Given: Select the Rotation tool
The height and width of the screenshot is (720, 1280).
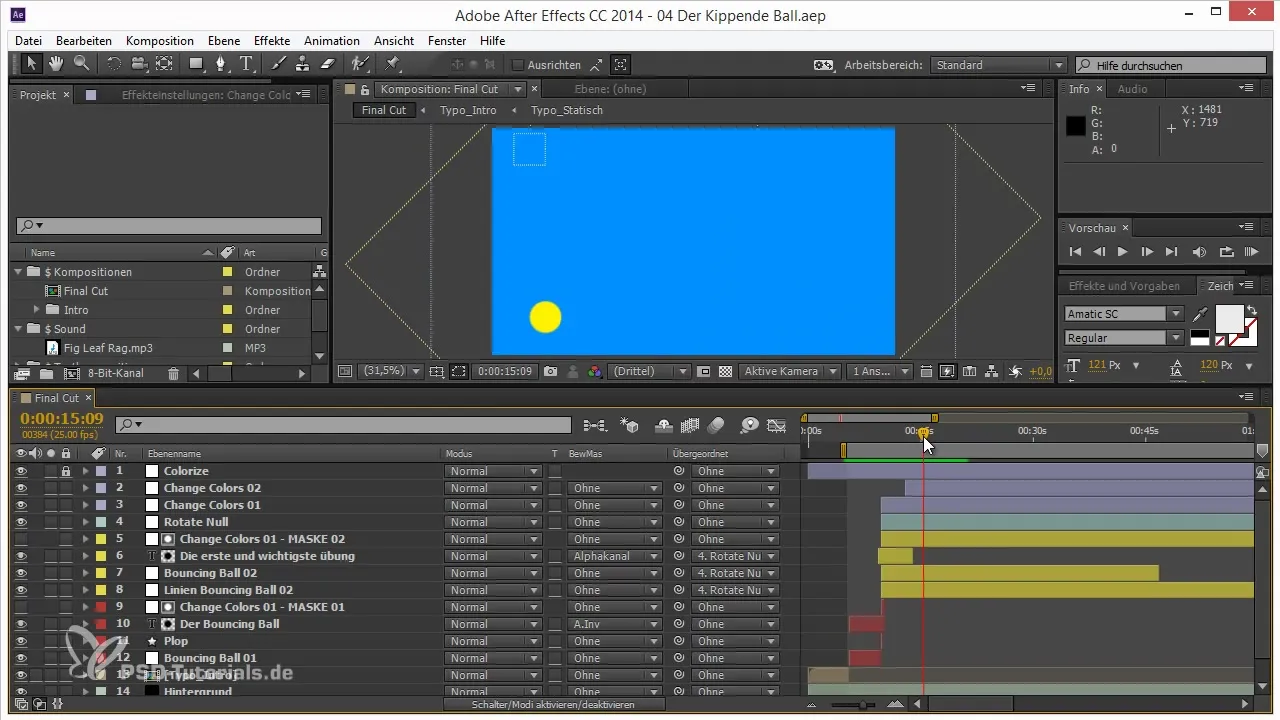Looking at the screenshot, I should tap(113, 64).
